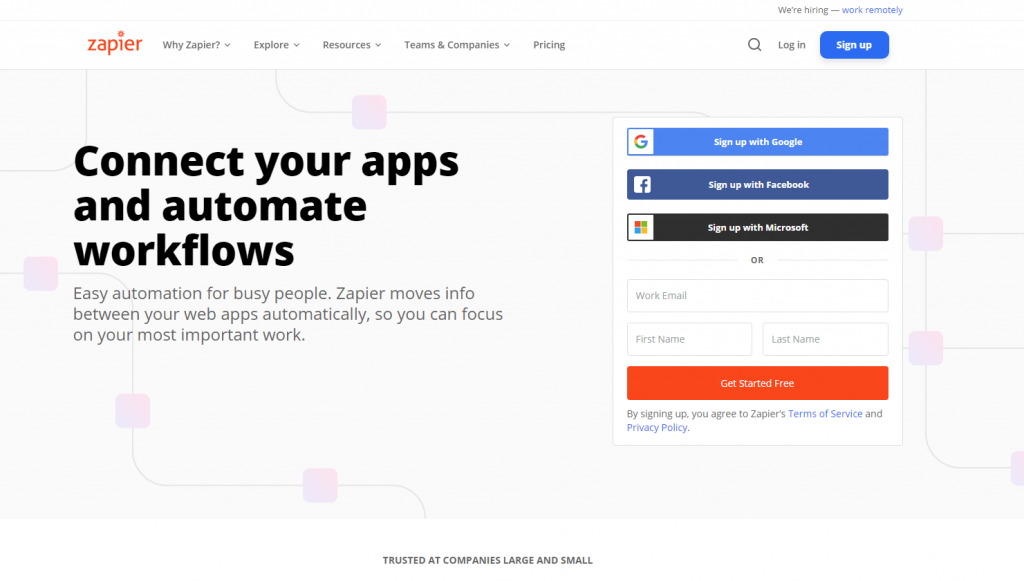Expand the Explore dropdown
This screenshot has height=581, width=1024.
tap(276, 45)
